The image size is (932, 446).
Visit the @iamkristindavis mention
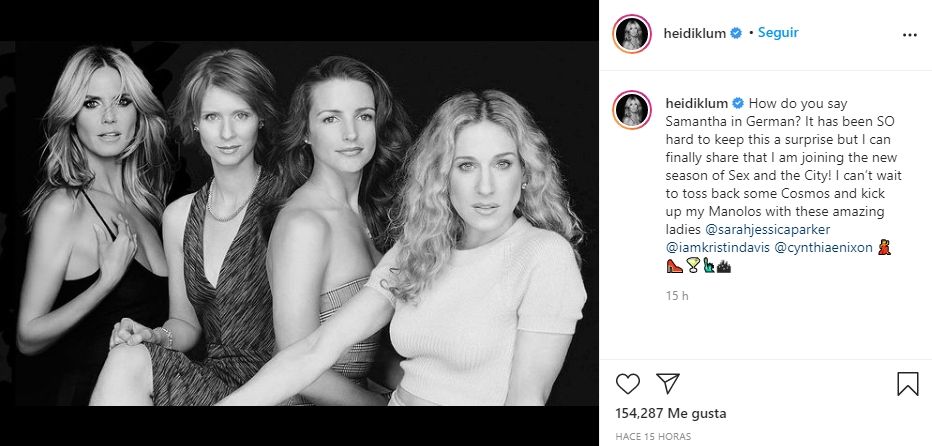[716, 247]
